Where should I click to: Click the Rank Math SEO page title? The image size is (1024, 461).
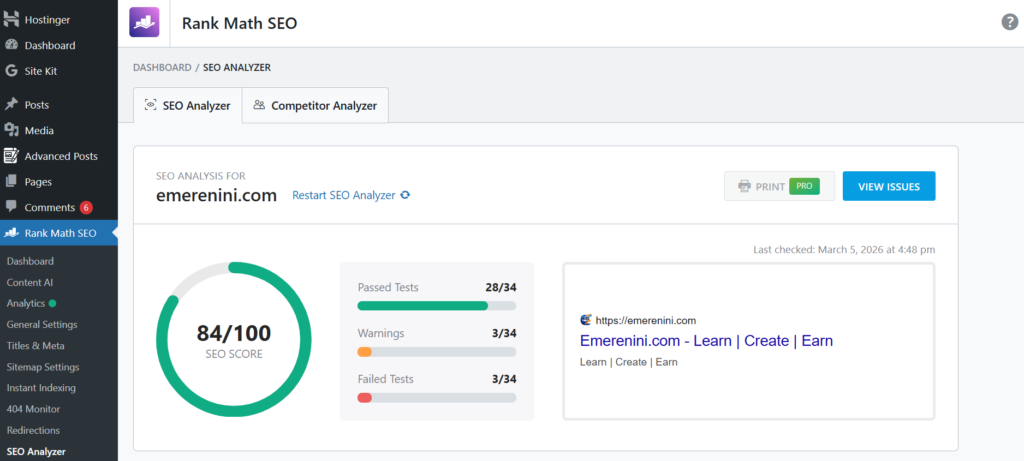pyautogui.click(x=239, y=24)
